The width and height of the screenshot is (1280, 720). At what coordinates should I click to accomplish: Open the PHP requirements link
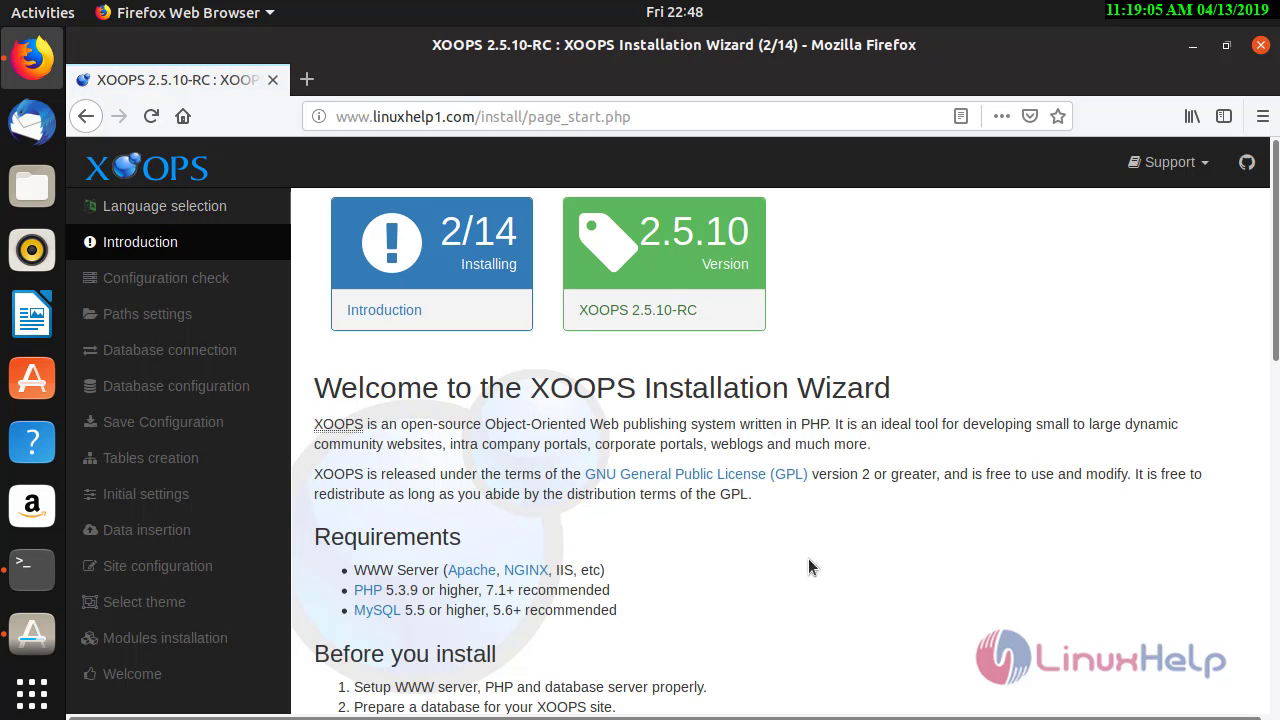pos(368,590)
